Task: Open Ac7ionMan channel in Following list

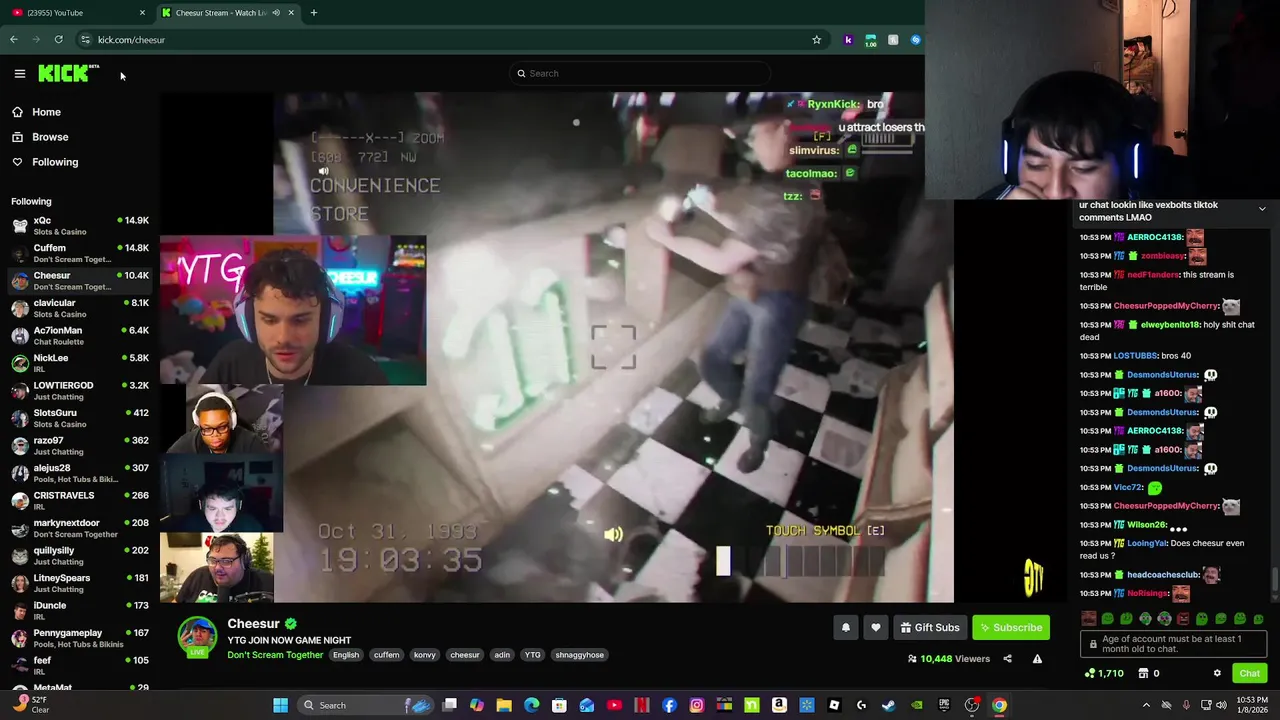Action: [x=80, y=336]
